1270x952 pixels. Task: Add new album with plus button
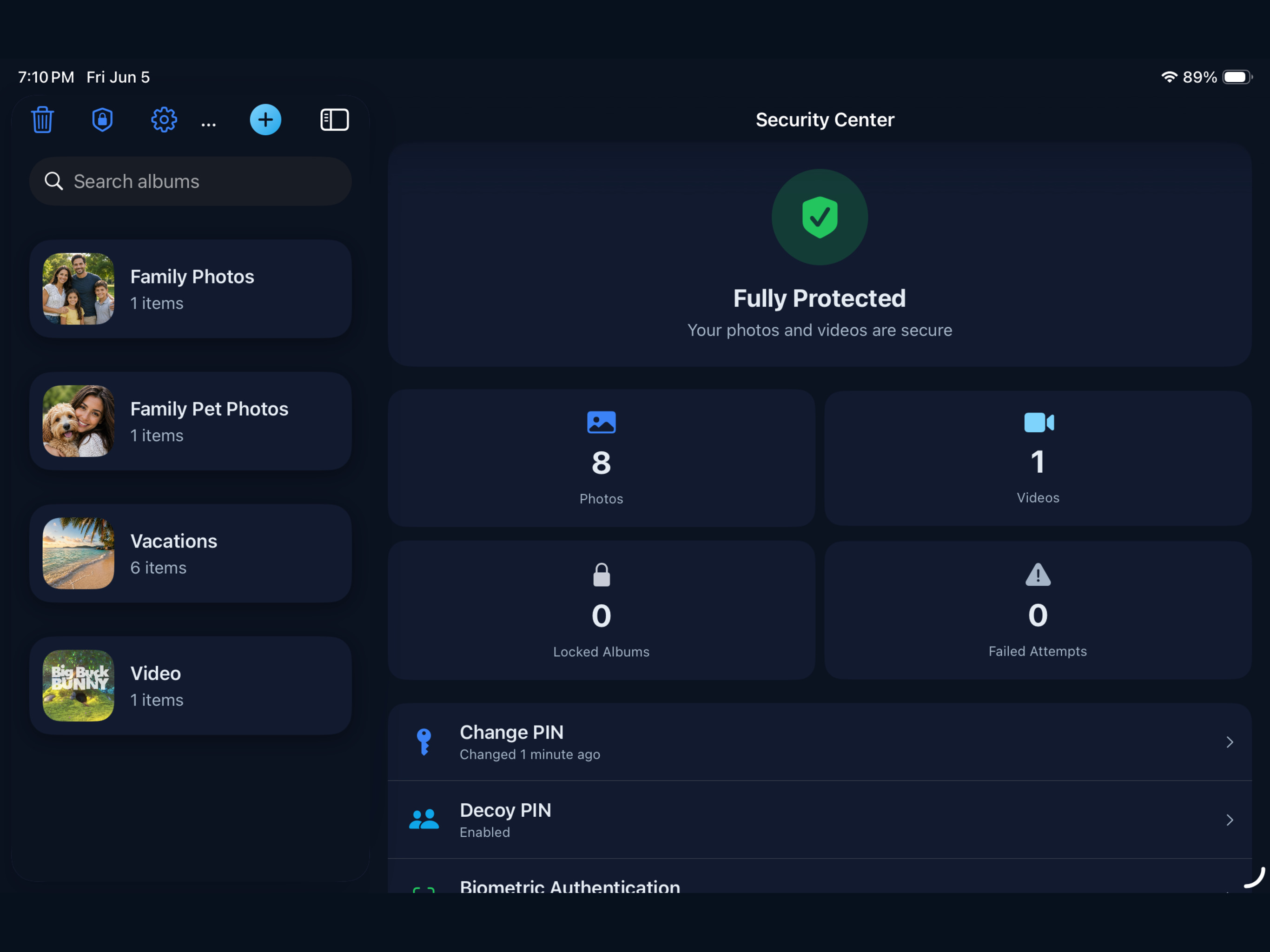(x=265, y=119)
